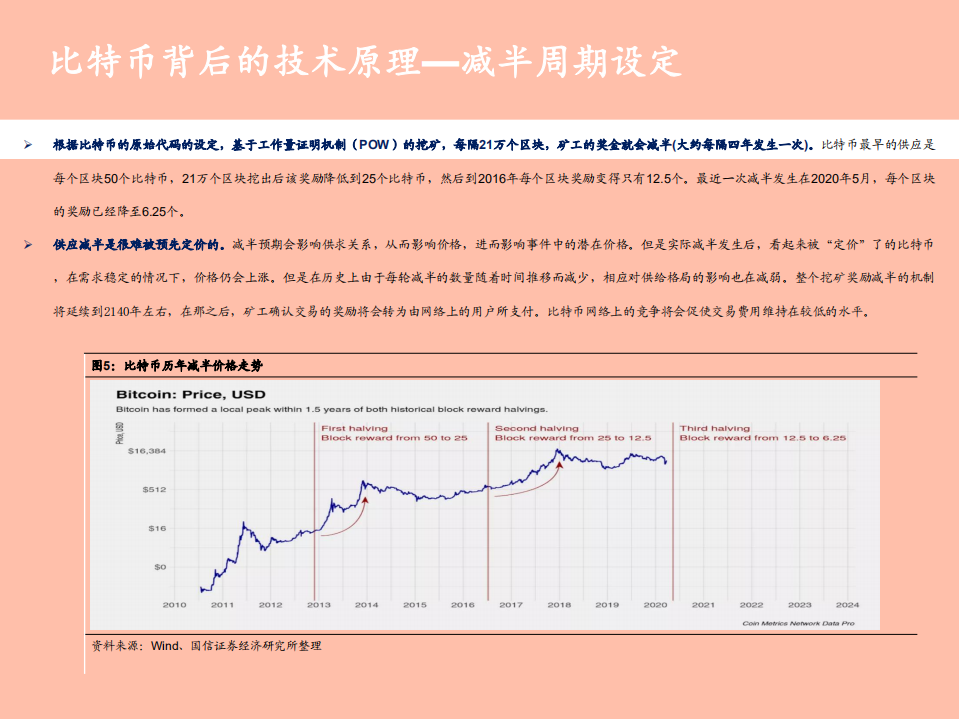Click the 资料来源 Wind source text
The width and height of the screenshot is (959, 719).
(x=204, y=647)
